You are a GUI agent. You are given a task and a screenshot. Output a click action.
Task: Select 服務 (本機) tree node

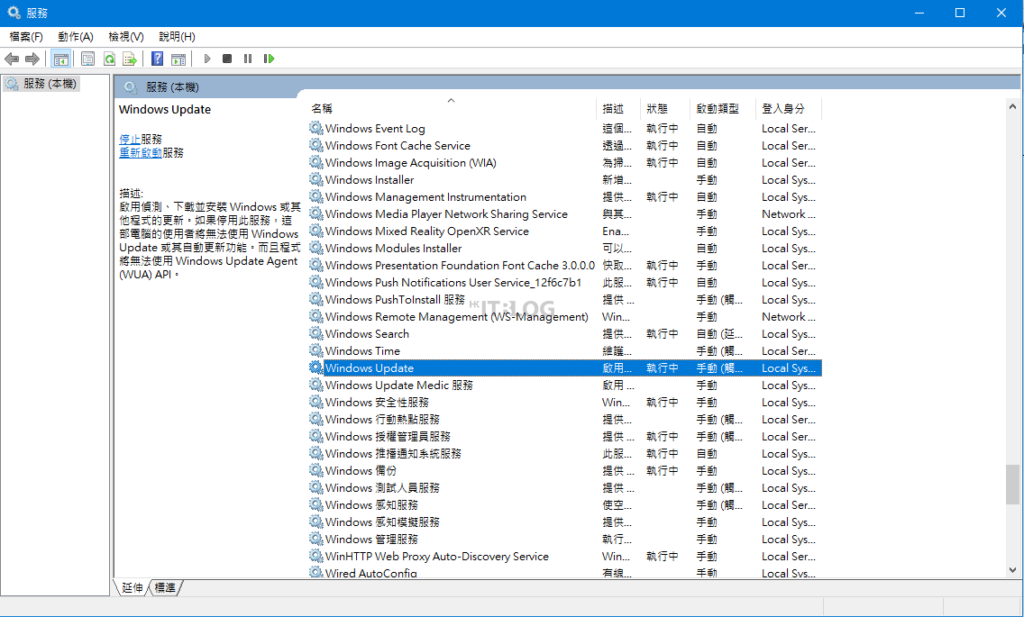[x=41, y=84]
